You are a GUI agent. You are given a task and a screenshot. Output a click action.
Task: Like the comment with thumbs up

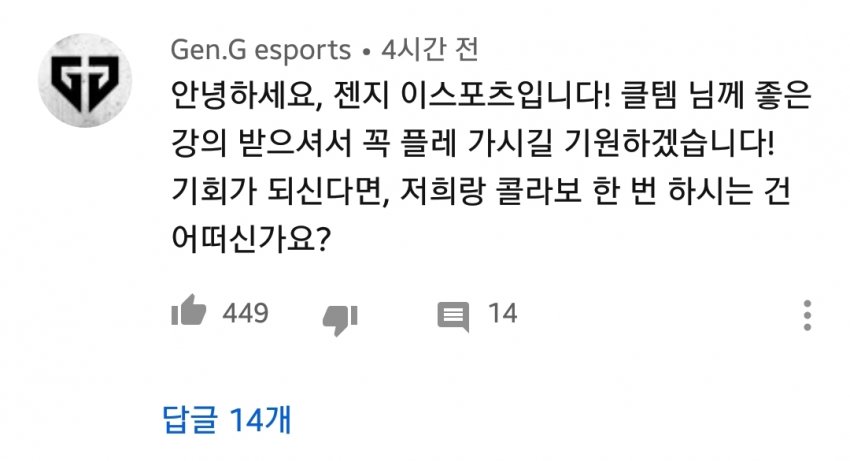point(188,313)
